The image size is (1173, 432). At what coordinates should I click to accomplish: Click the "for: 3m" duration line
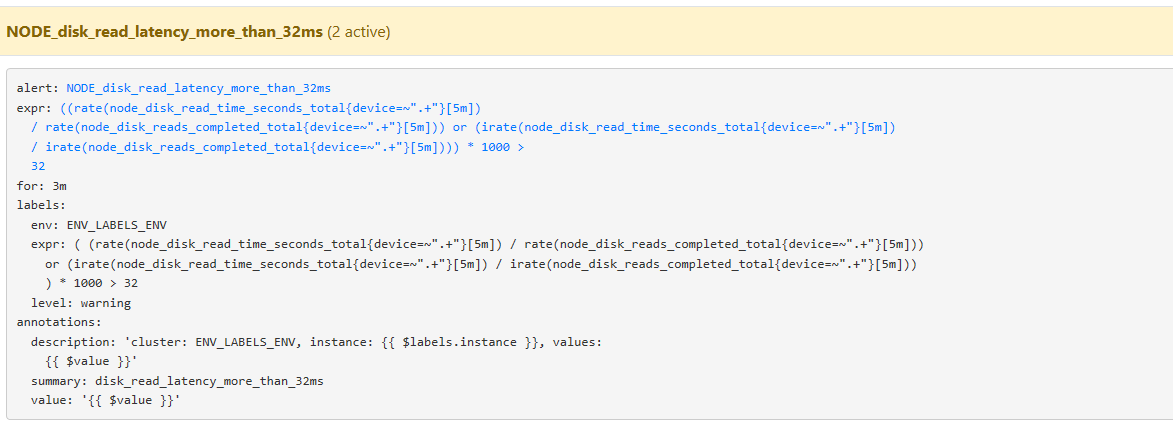[x=42, y=186]
